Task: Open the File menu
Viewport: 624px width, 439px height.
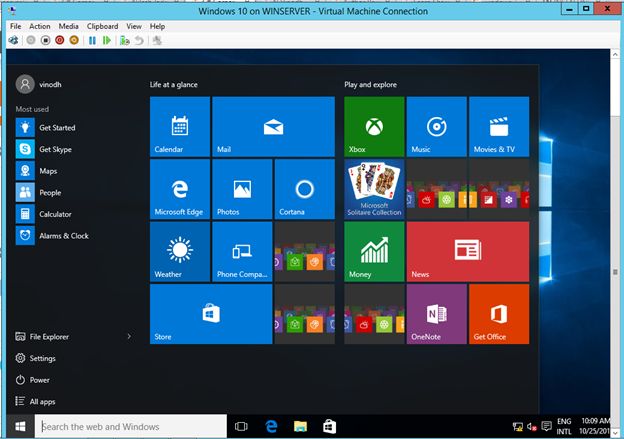Action: tap(16, 26)
